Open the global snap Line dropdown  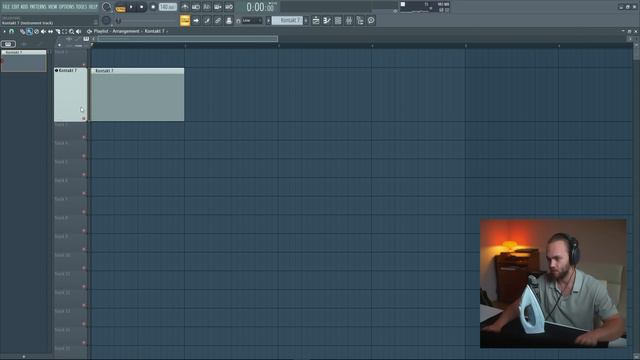pos(251,20)
